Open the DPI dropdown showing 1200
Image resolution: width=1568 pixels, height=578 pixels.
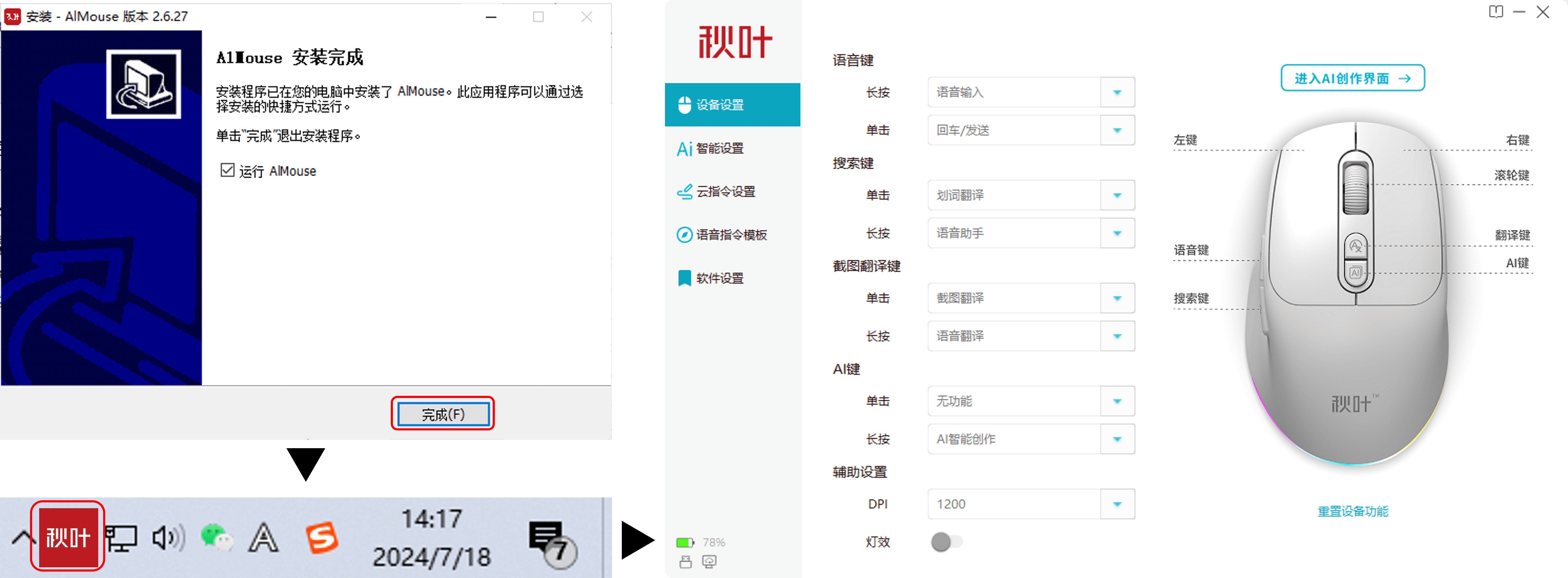pyautogui.click(x=1031, y=504)
